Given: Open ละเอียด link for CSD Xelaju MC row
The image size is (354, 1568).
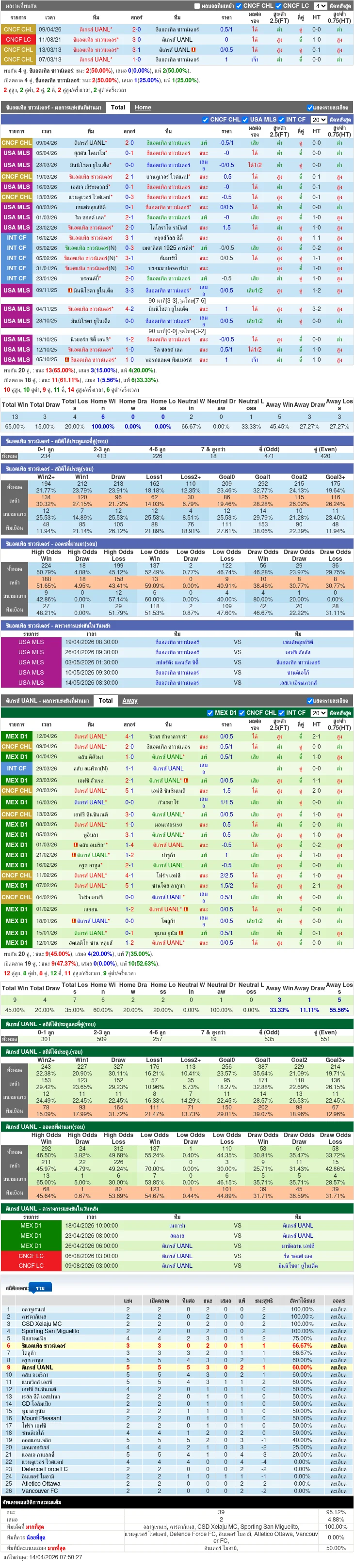Looking at the screenshot, I should 338,1323.
